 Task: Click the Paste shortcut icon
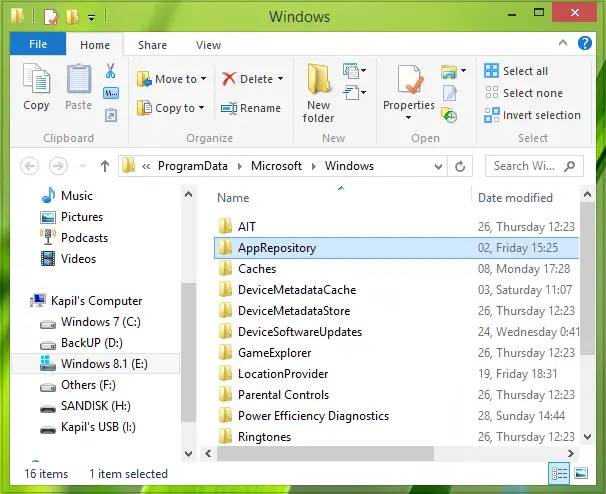point(111,115)
